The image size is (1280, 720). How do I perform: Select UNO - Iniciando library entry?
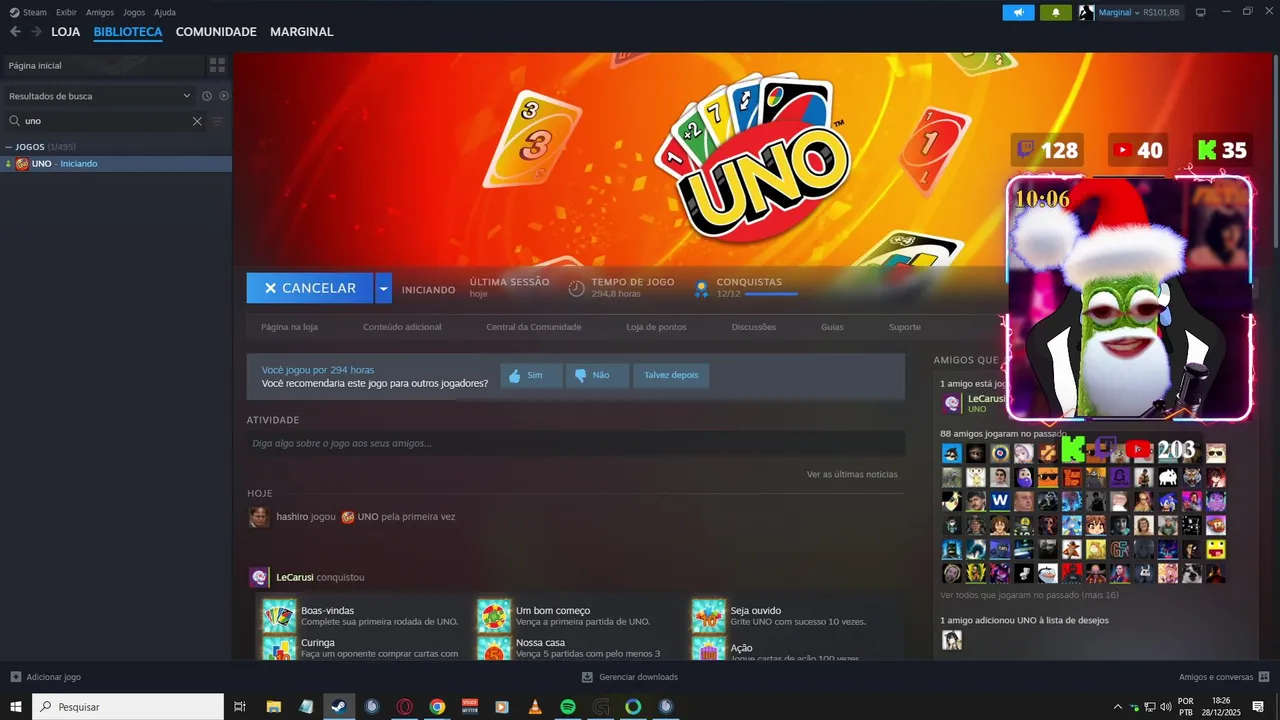(x=116, y=164)
